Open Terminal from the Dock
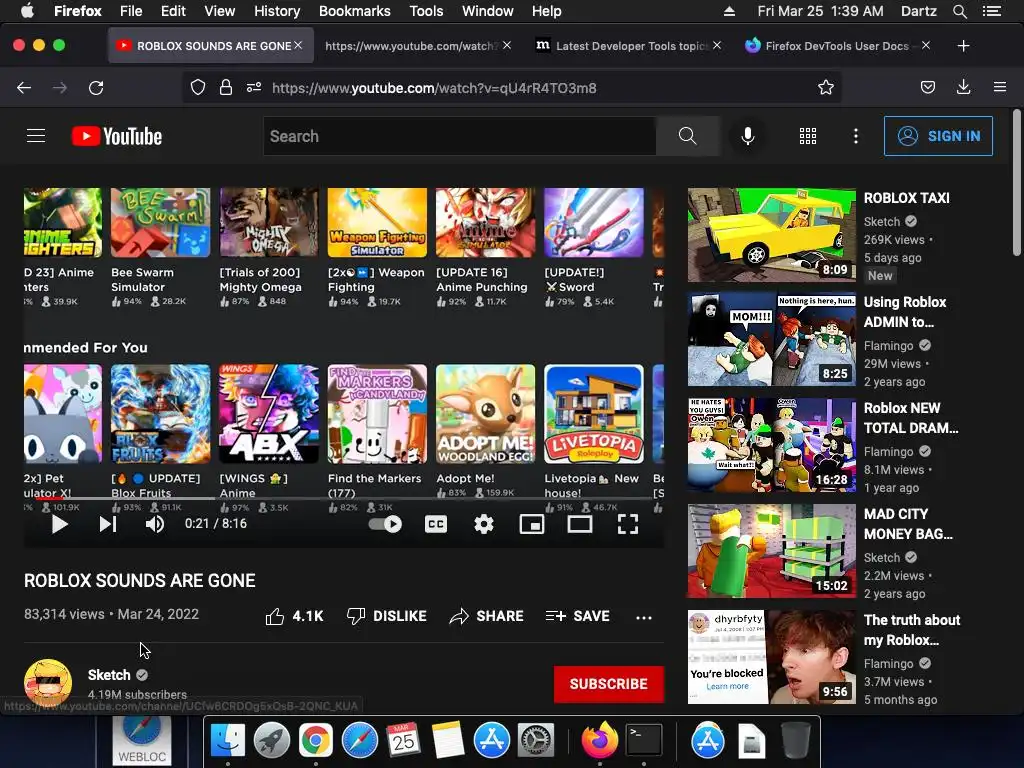This screenshot has height=768, width=1024. point(644,741)
